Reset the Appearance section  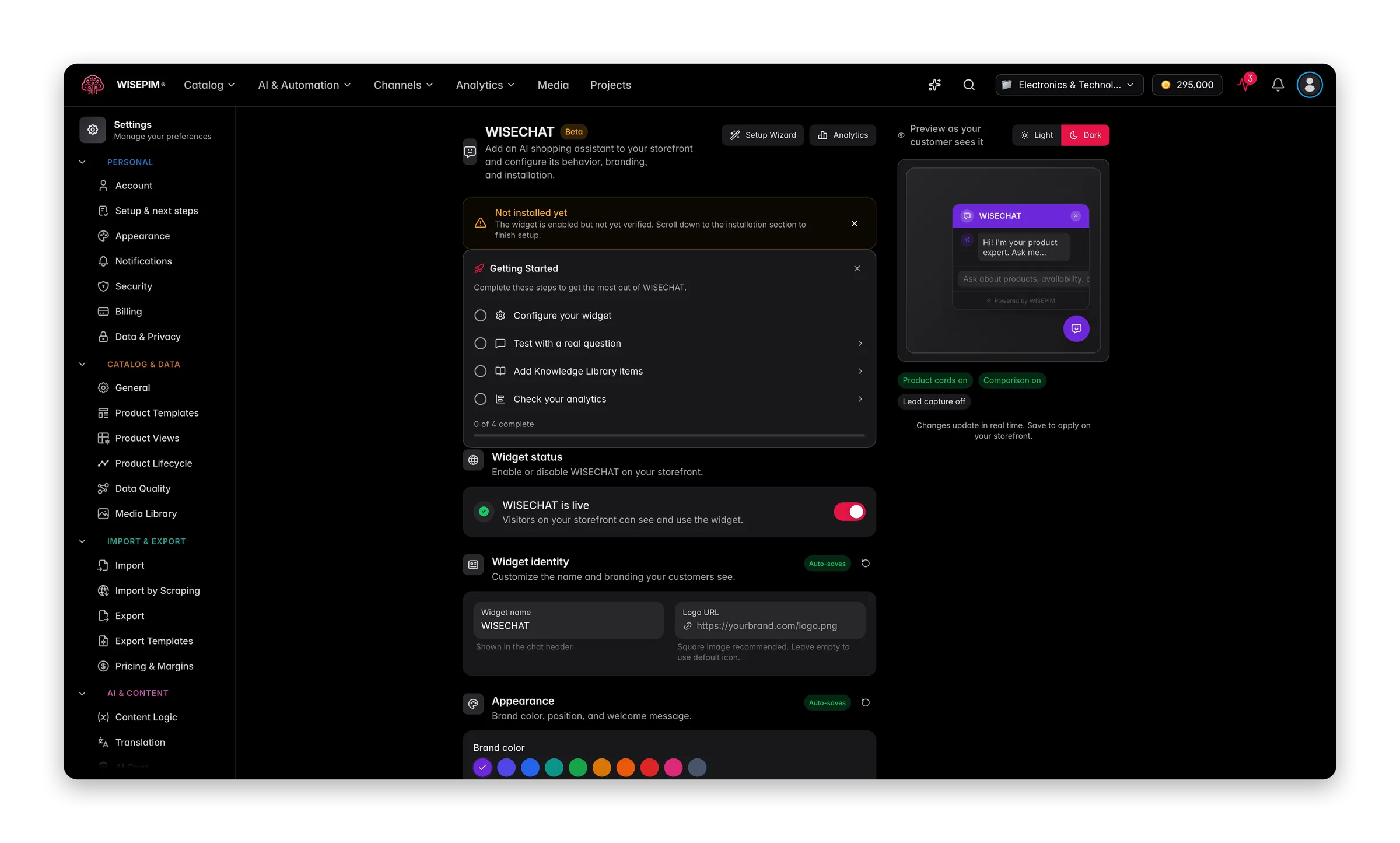click(x=866, y=702)
